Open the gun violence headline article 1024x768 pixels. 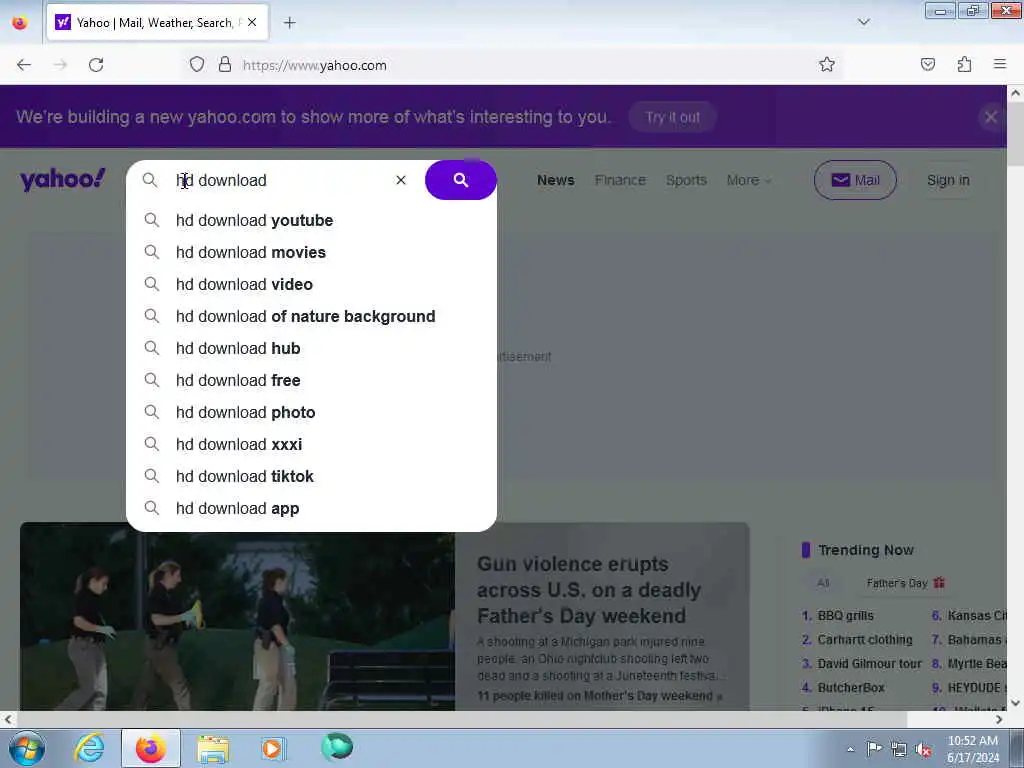pos(589,590)
